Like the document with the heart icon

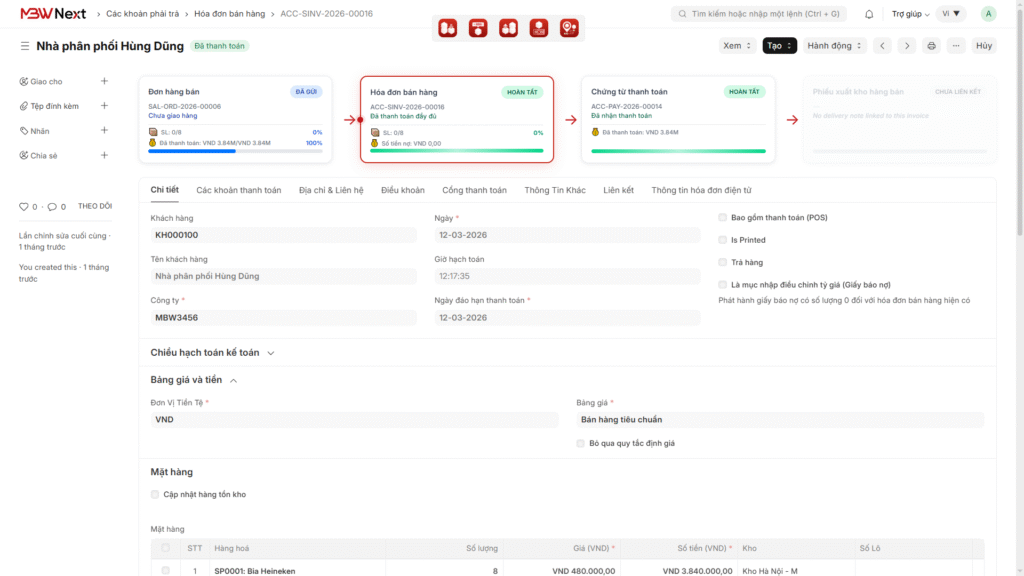[x=24, y=206]
